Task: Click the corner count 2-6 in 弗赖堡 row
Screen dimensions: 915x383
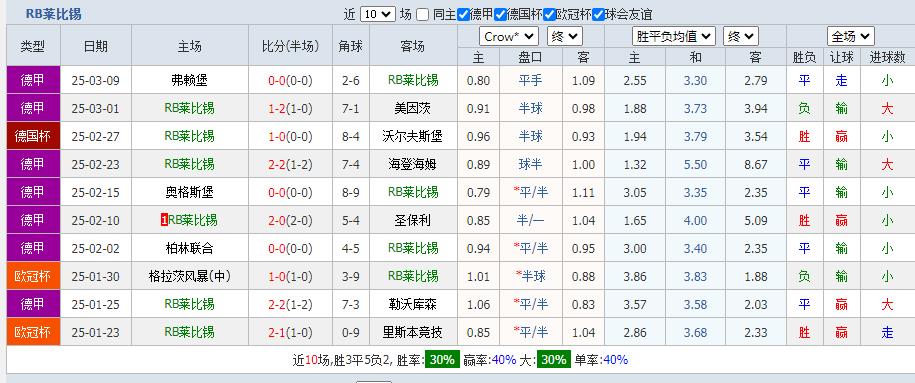Action: click(351, 80)
